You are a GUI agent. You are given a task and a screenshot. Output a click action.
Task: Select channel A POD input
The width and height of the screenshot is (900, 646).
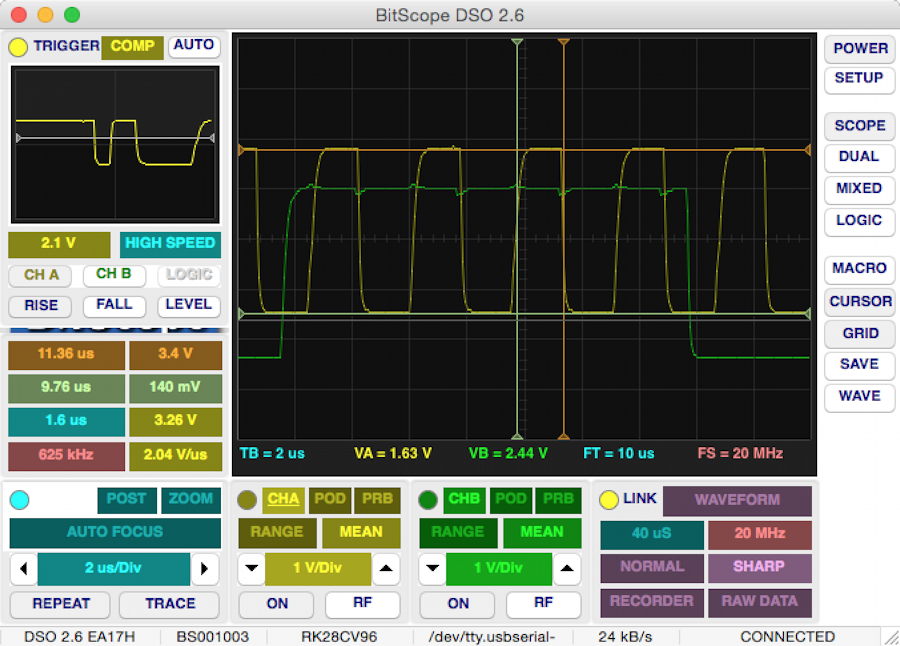tap(330, 499)
